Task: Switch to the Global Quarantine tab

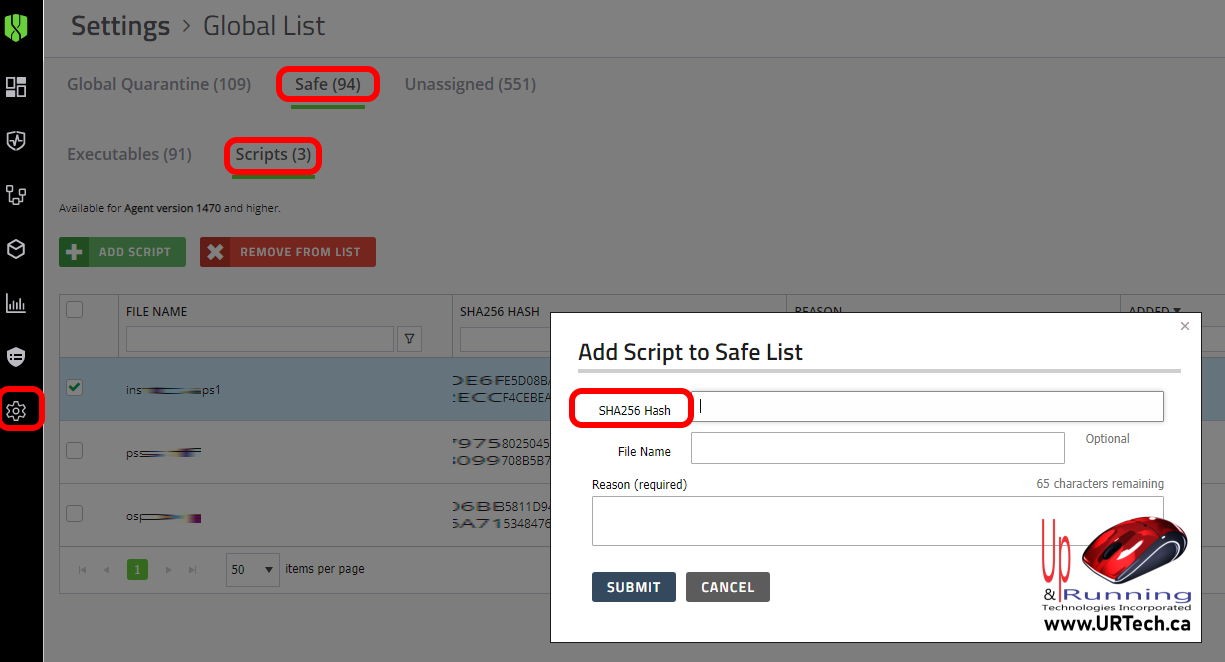Action: 158,84
